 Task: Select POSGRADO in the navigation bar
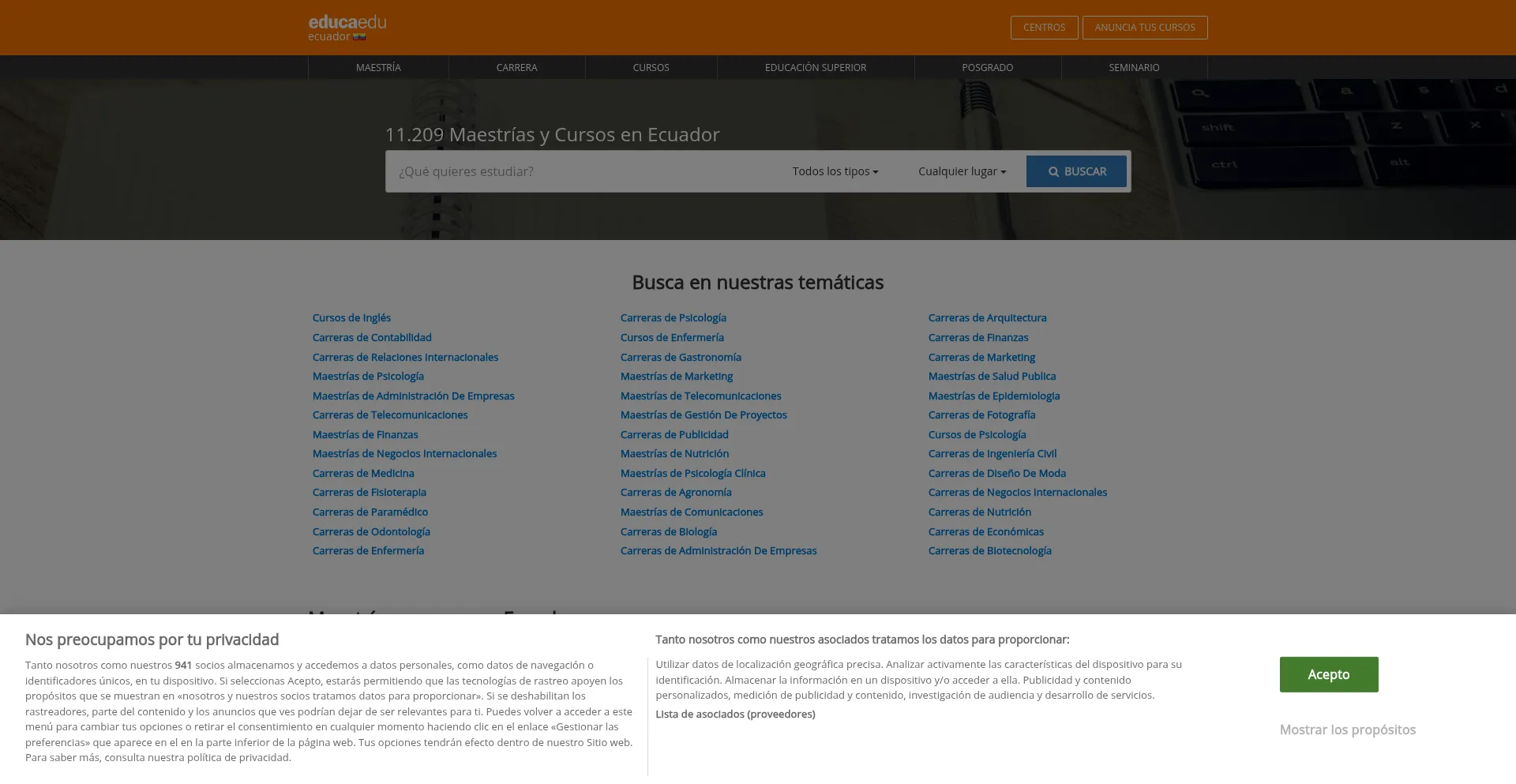click(x=987, y=68)
